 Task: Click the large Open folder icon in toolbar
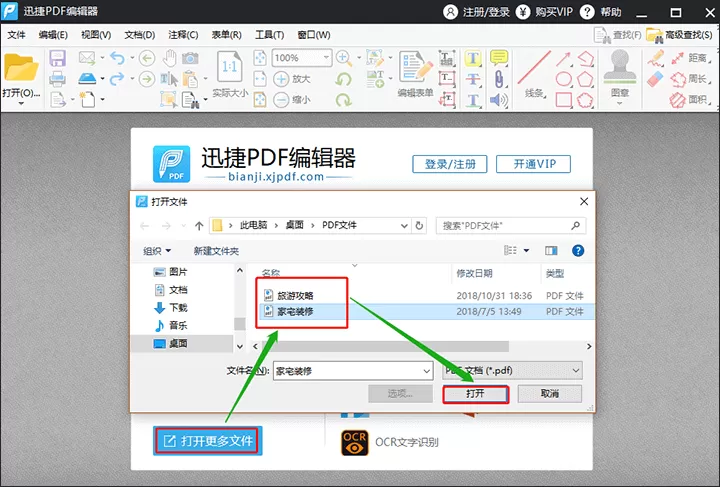click(21, 68)
